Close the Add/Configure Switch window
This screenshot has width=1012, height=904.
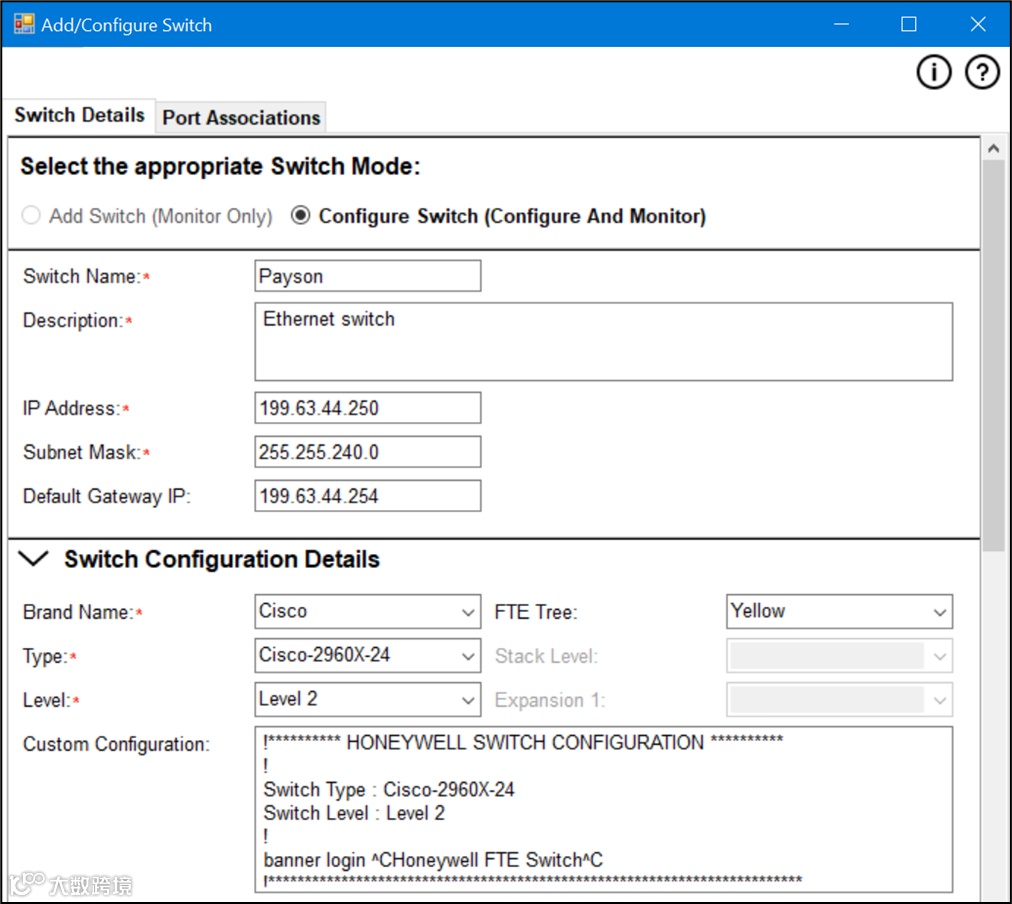click(x=978, y=25)
